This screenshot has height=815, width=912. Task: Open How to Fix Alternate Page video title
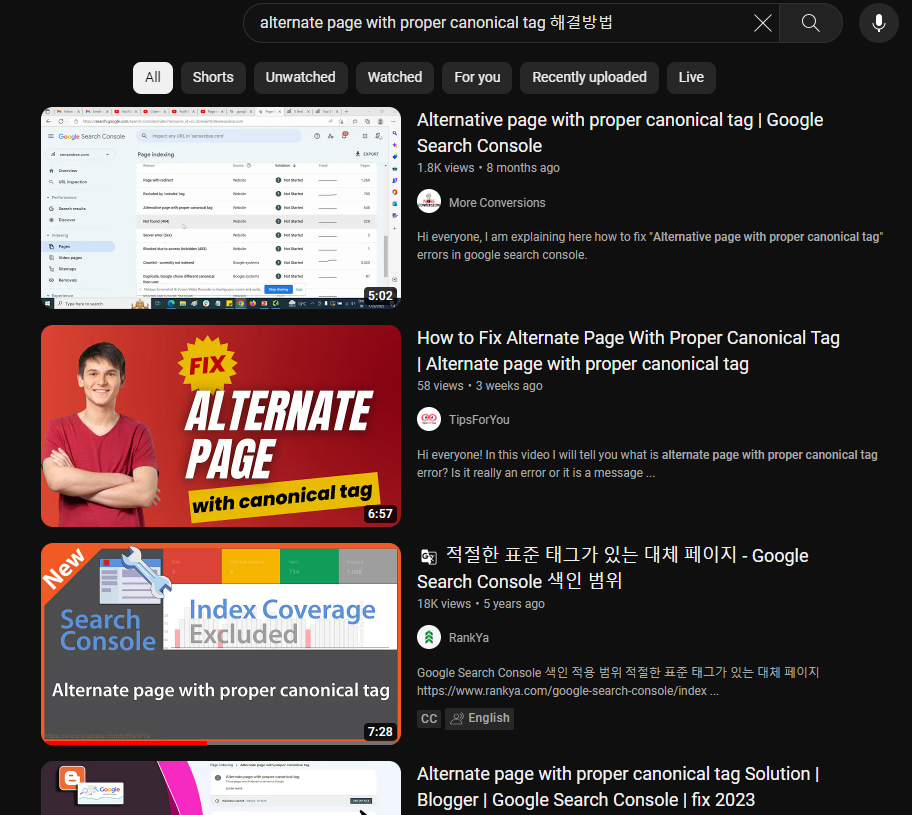628,351
